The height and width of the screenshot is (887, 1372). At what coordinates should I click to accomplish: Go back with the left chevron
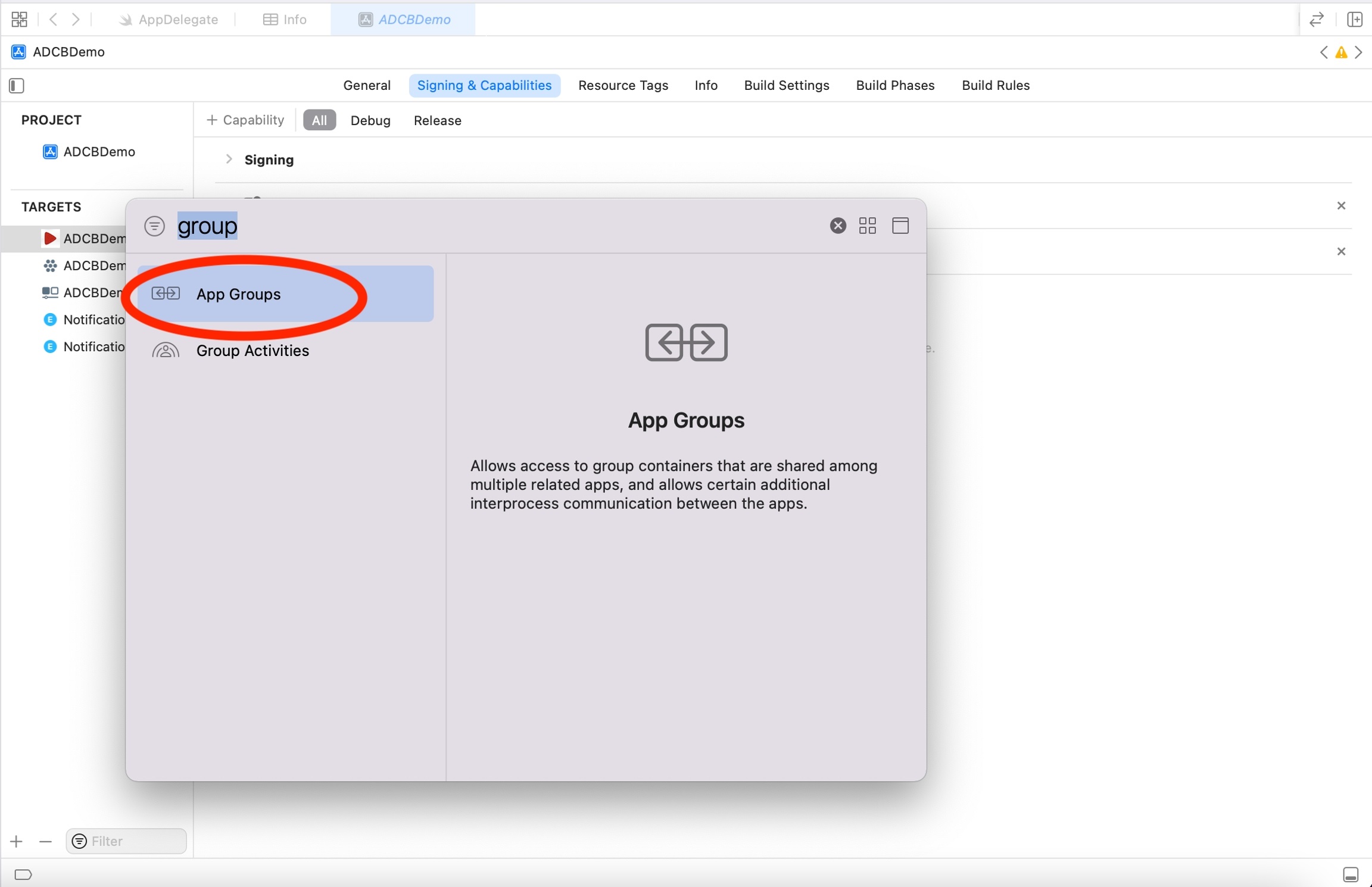point(54,19)
